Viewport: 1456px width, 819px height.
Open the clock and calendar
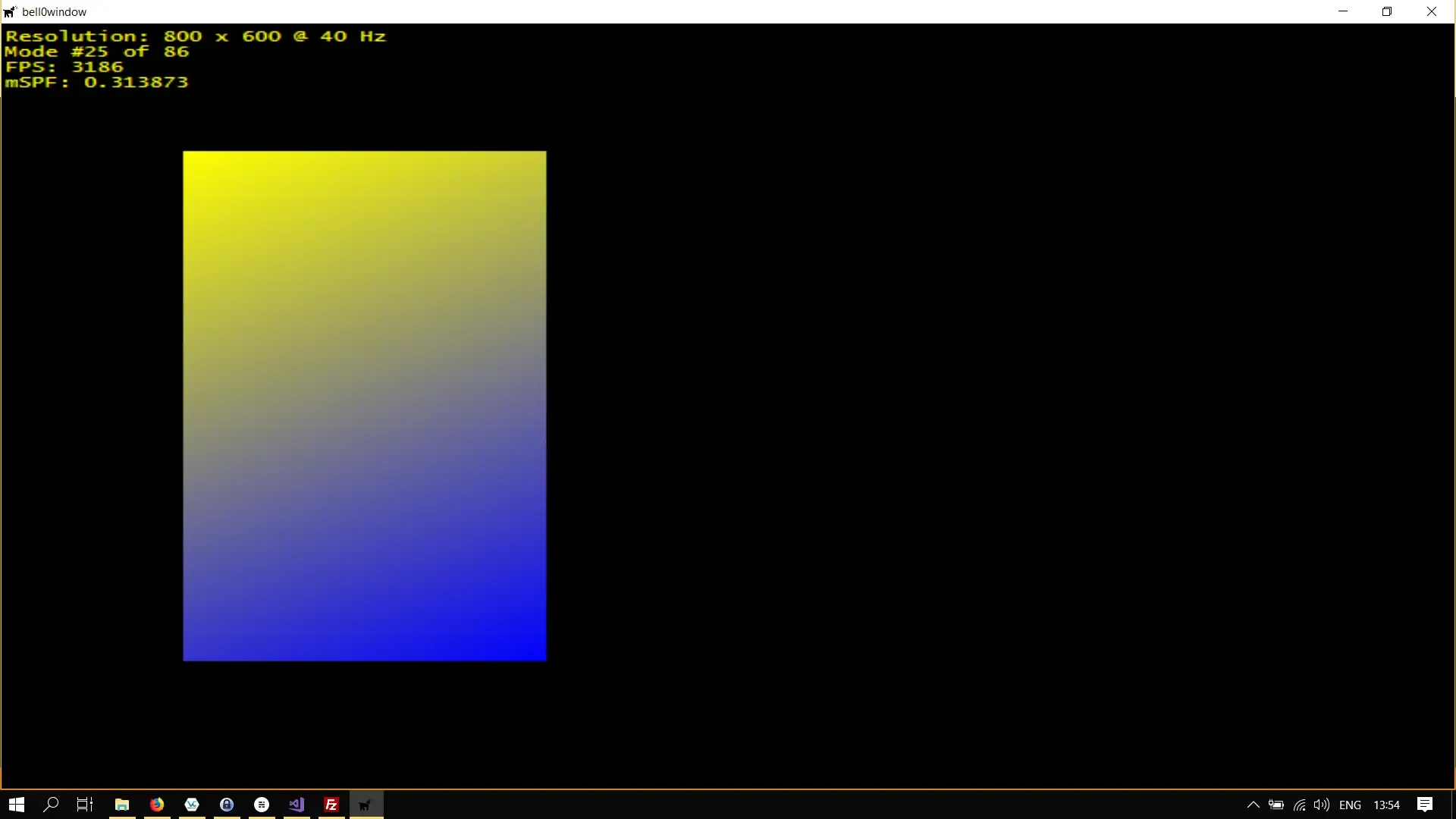pos(1388,805)
